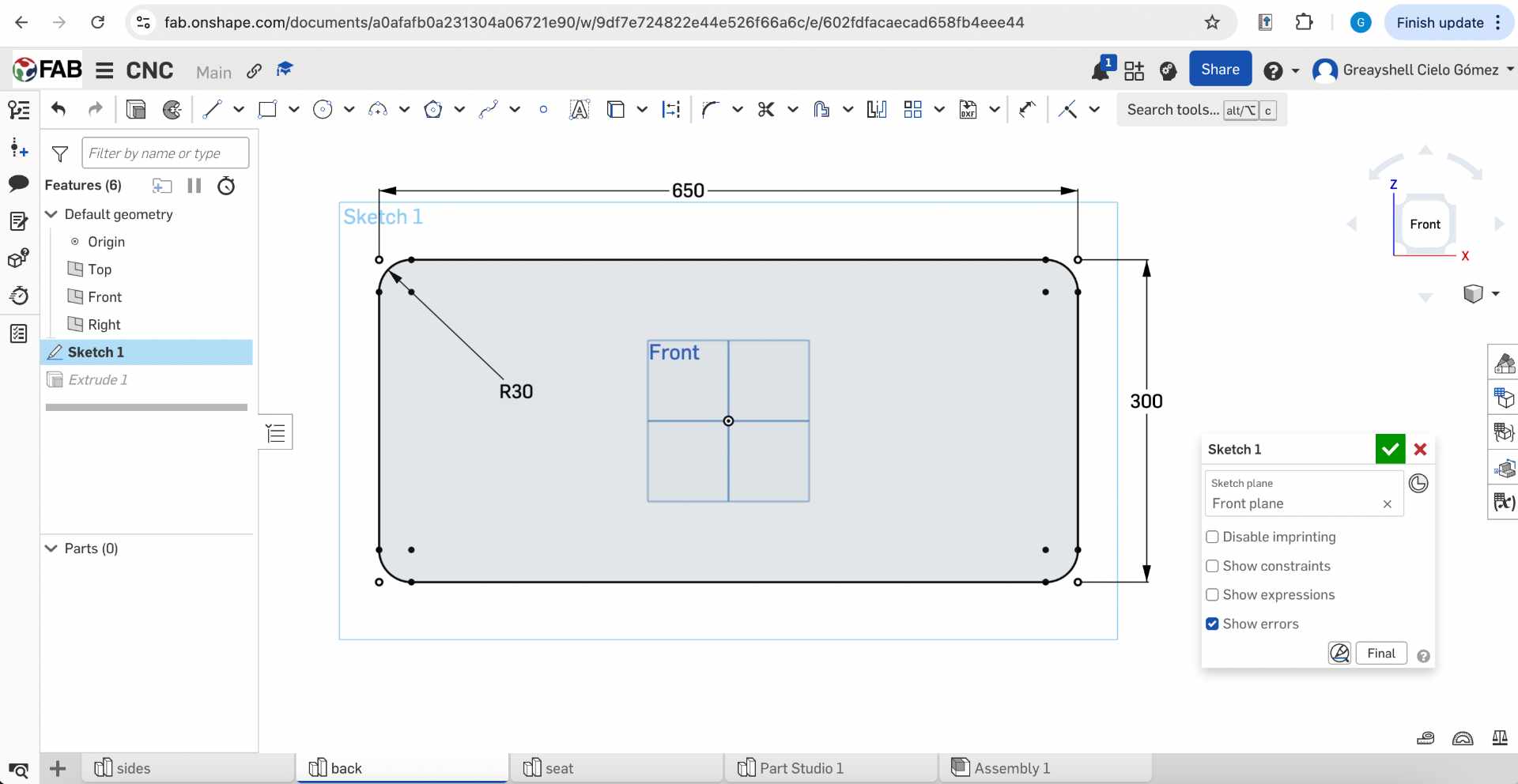Expand the user account menu arrow
Image resolution: width=1518 pixels, height=784 pixels.
(1510, 70)
